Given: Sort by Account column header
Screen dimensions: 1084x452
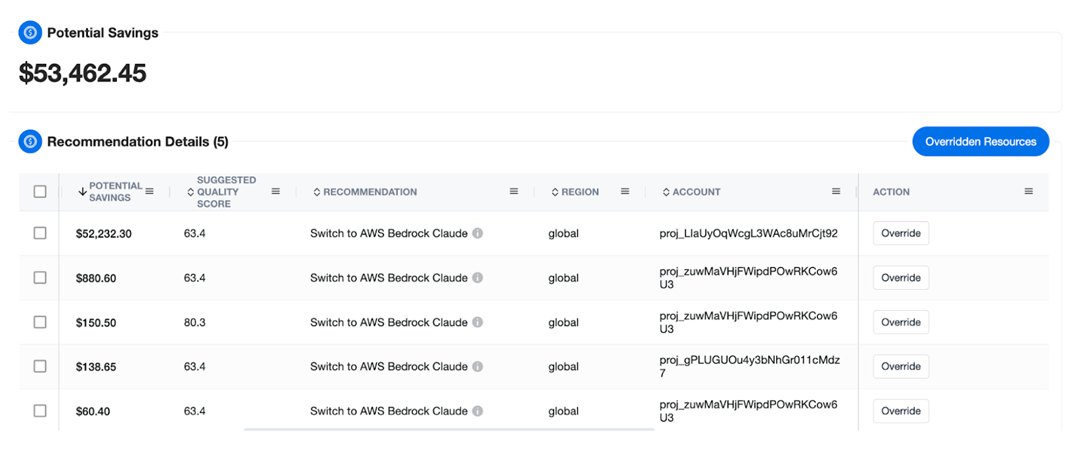Looking at the screenshot, I should (691, 191).
